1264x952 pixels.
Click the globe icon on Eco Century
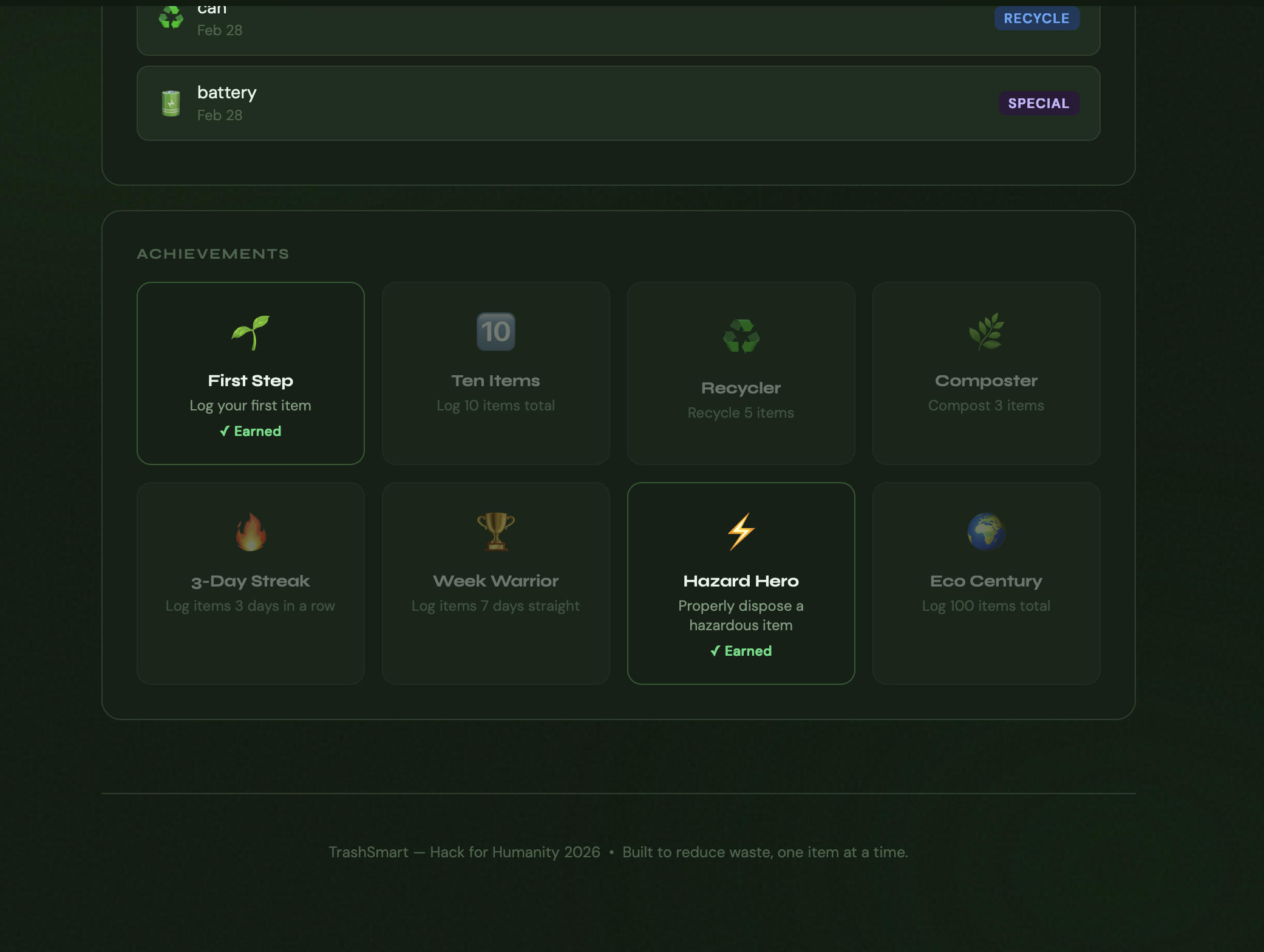point(986,532)
